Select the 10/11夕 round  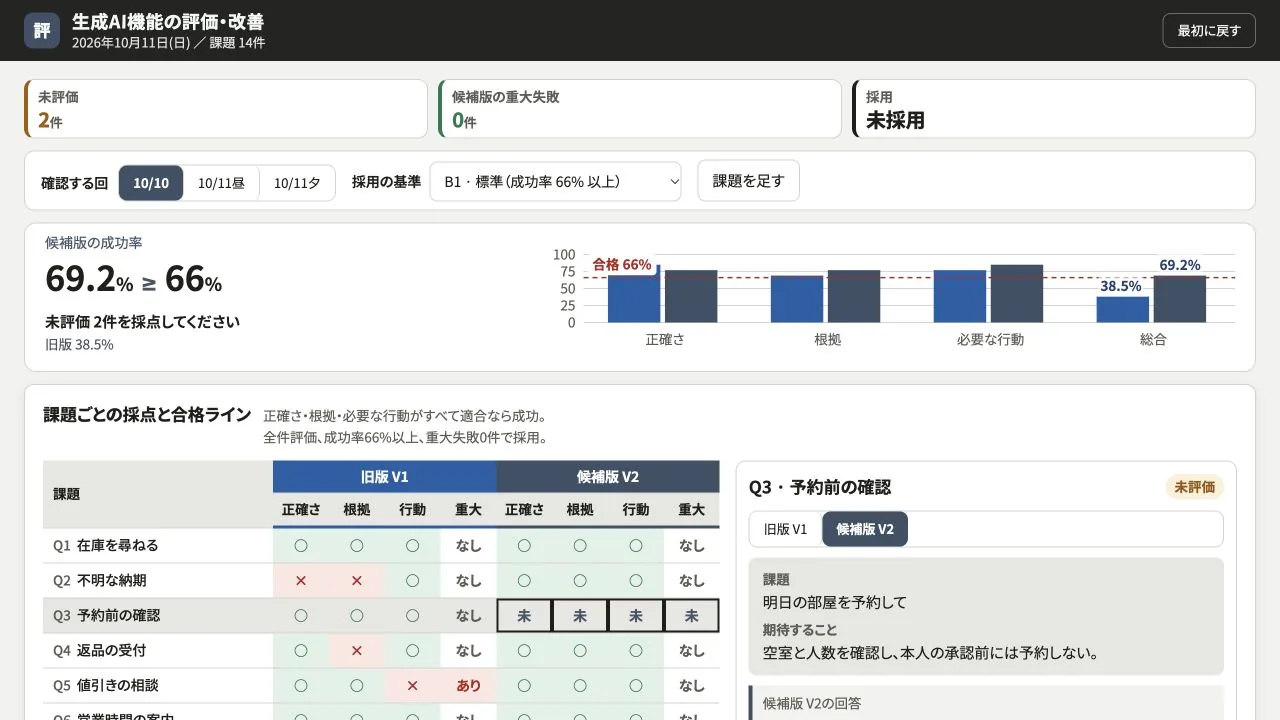(x=297, y=183)
